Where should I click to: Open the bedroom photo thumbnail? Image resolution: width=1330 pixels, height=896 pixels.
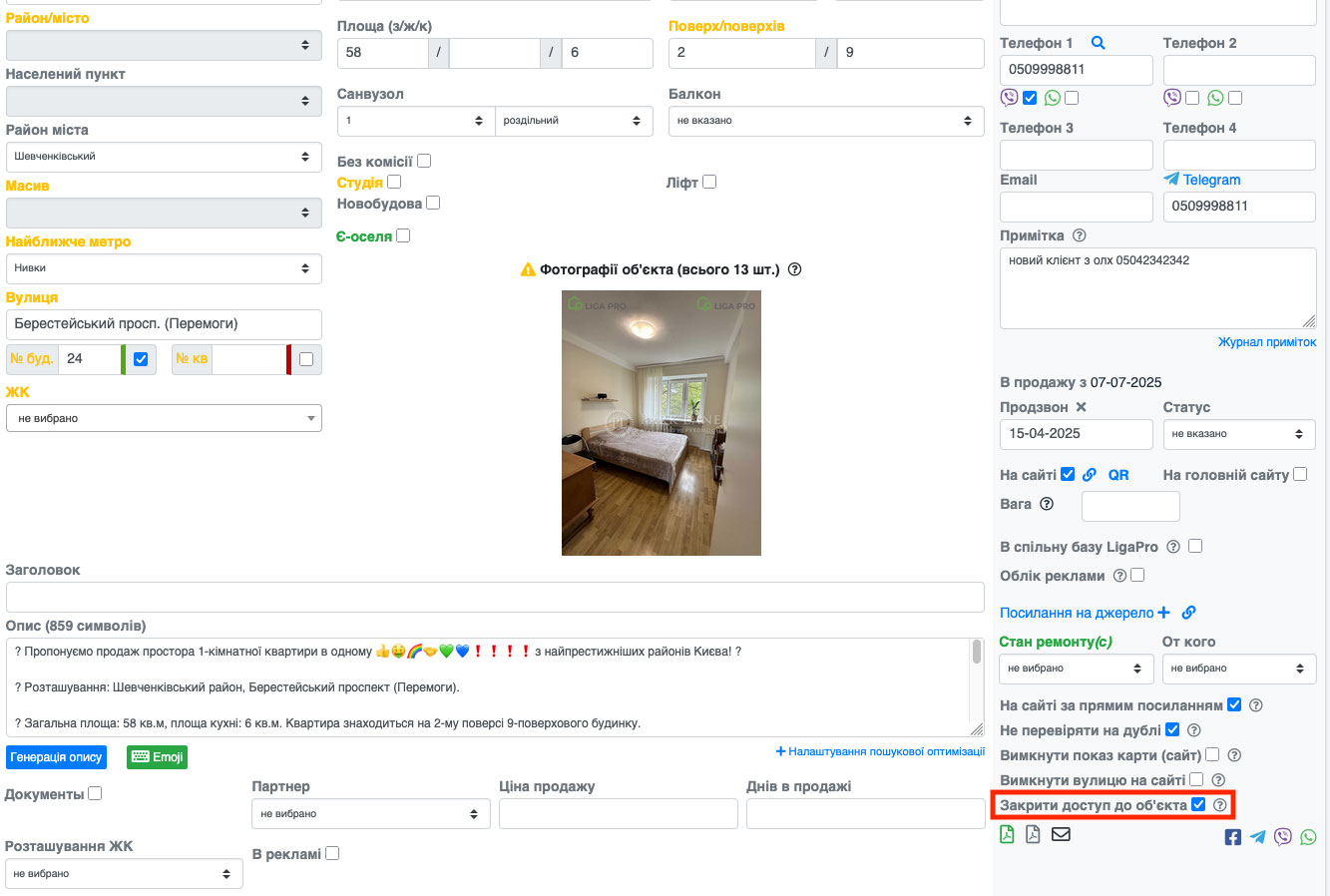(x=661, y=423)
